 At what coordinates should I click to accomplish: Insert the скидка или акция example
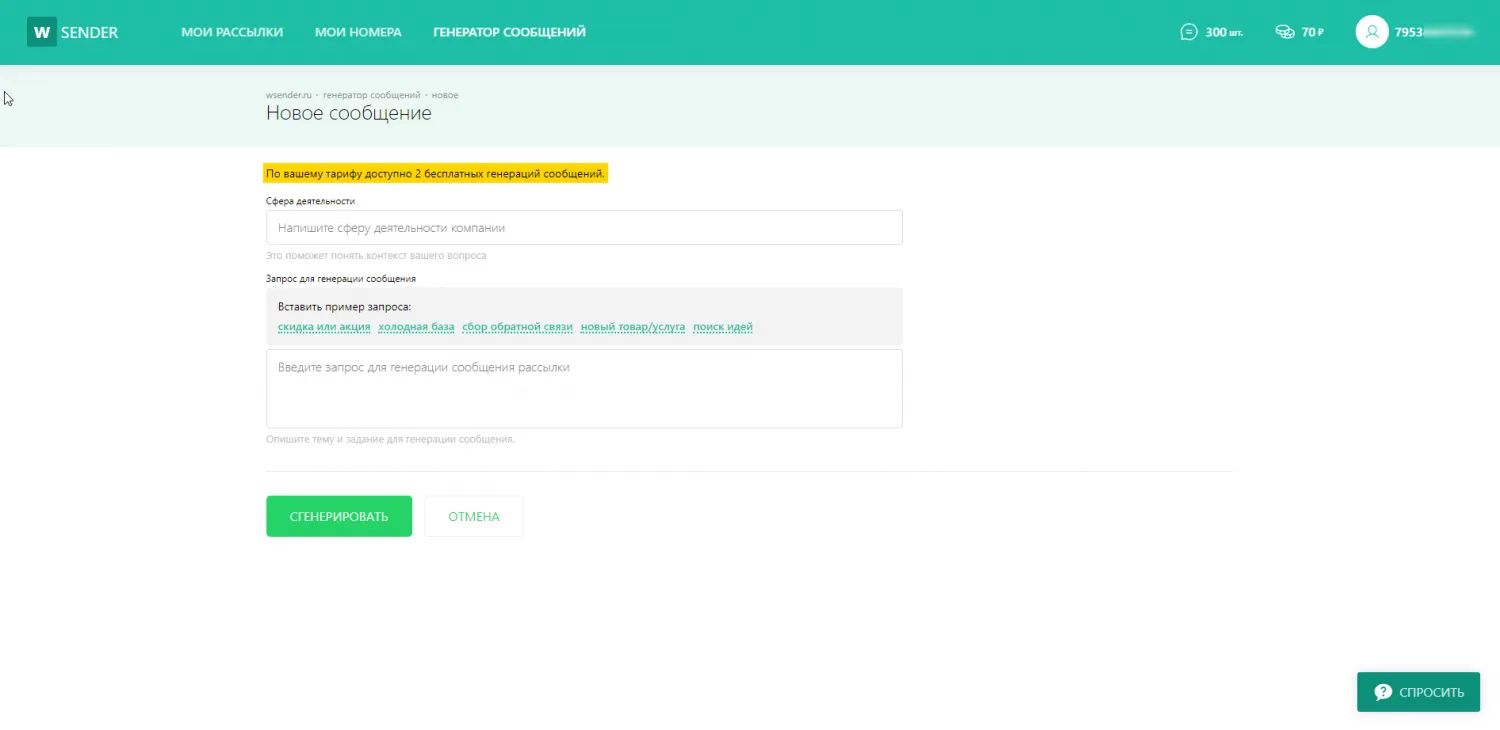(324, 327)
